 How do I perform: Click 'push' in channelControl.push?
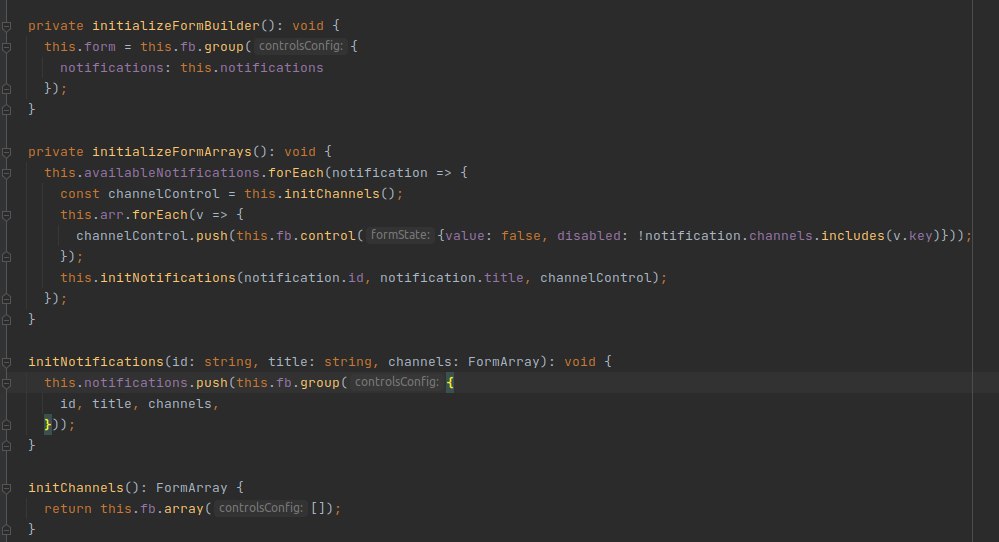click(x=212, y=236)
